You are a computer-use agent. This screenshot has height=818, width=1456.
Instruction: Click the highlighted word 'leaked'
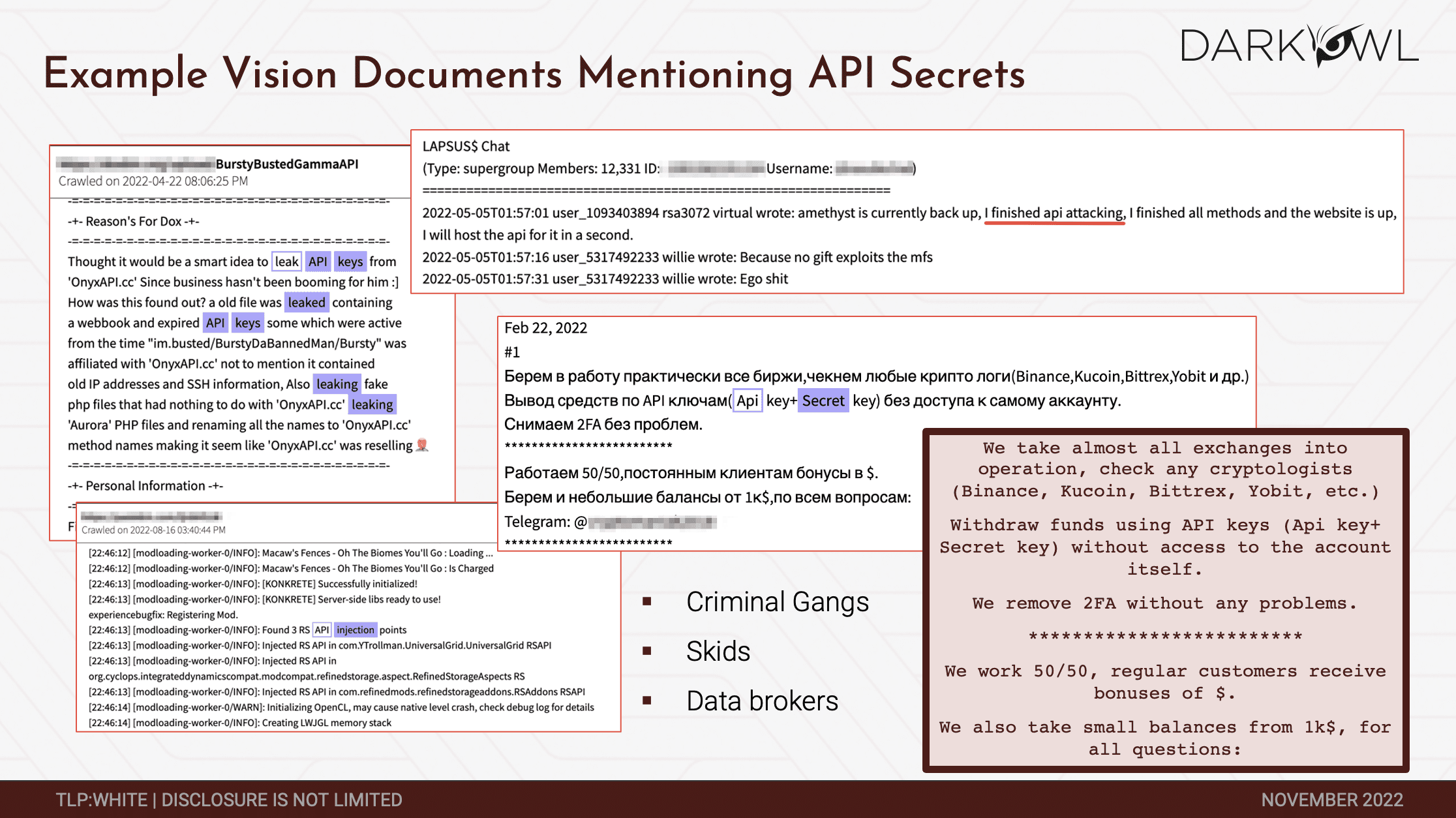[307, 303]
